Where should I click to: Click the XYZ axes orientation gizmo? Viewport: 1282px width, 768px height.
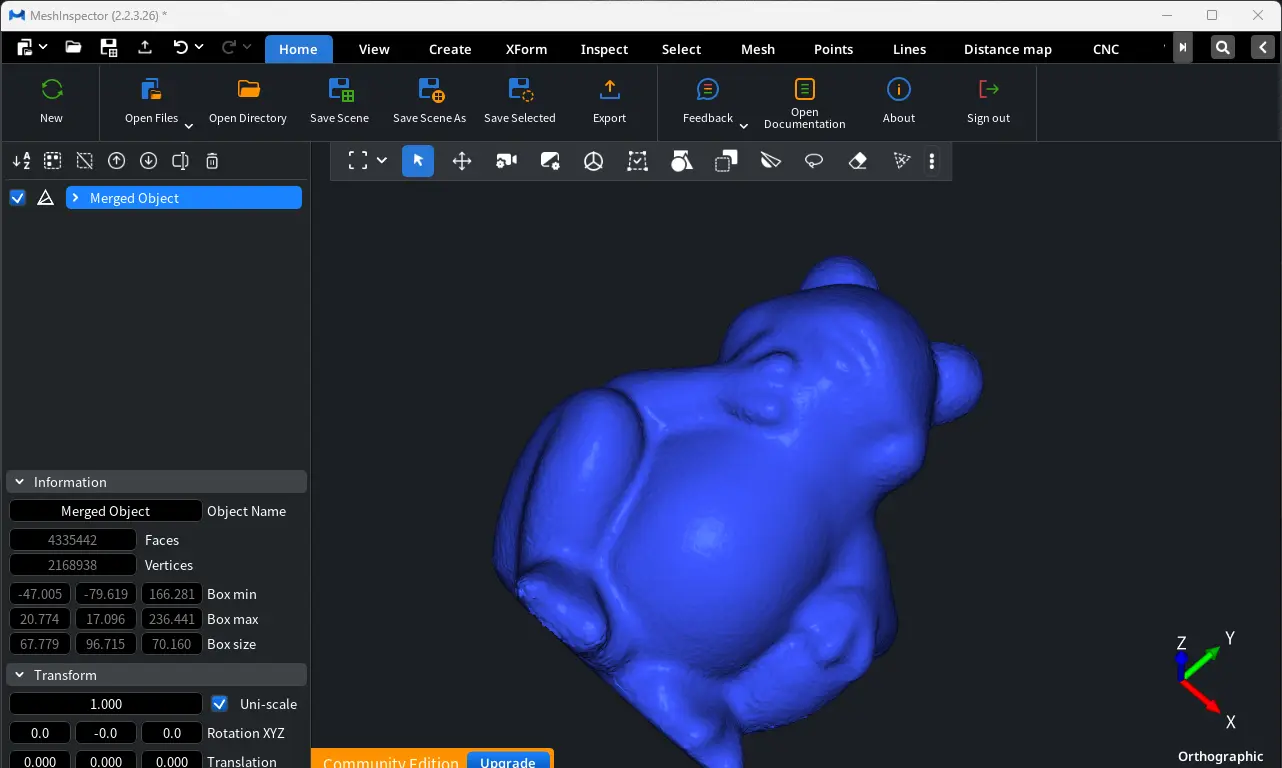(1205, 681)
